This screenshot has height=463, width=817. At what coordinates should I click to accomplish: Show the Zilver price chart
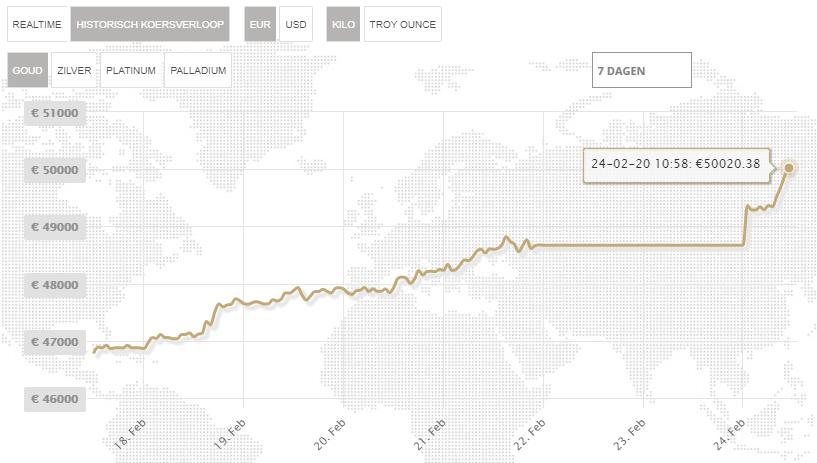(x=75, y=71)
